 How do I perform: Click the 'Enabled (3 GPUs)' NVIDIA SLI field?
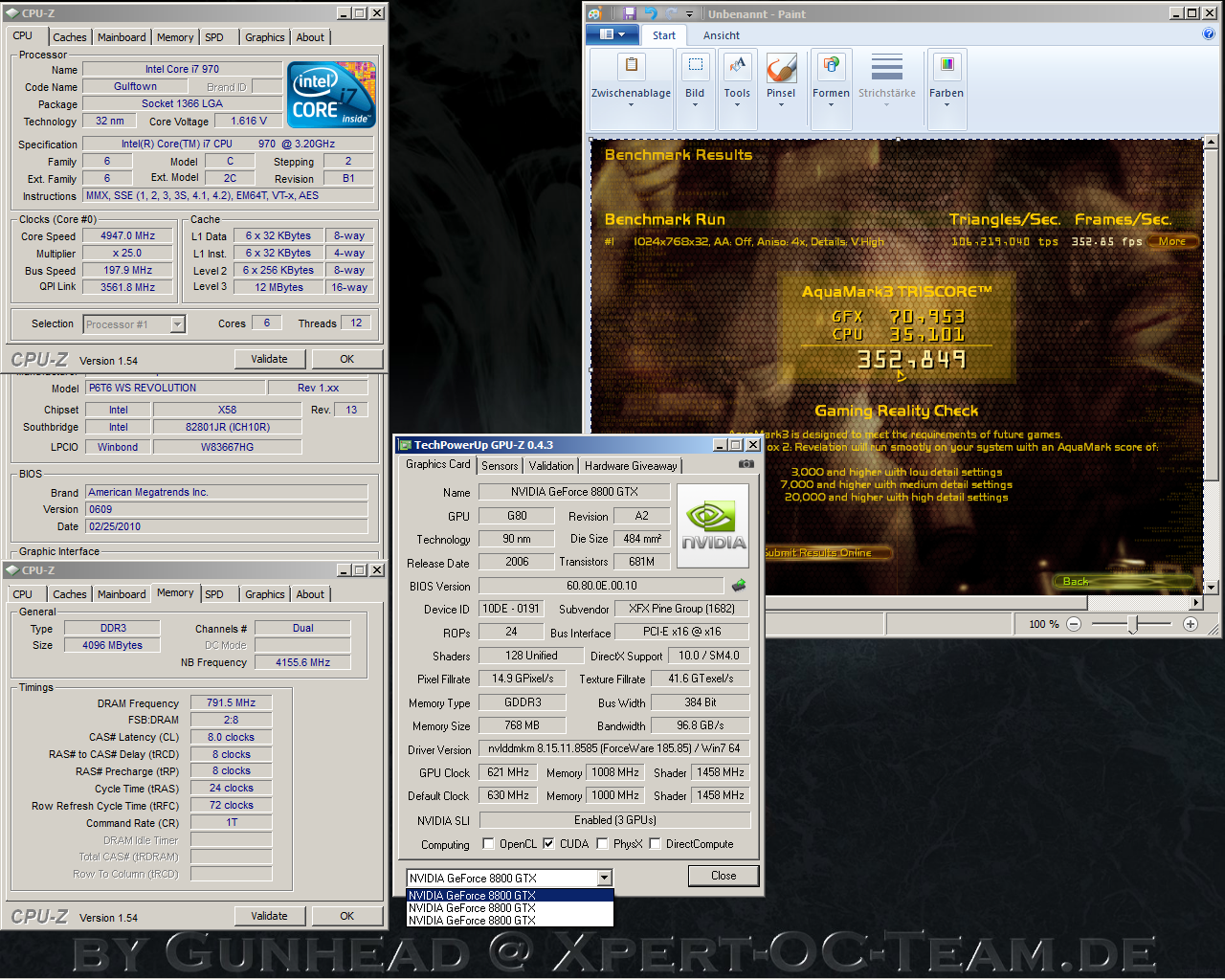(x=614, y=820)
